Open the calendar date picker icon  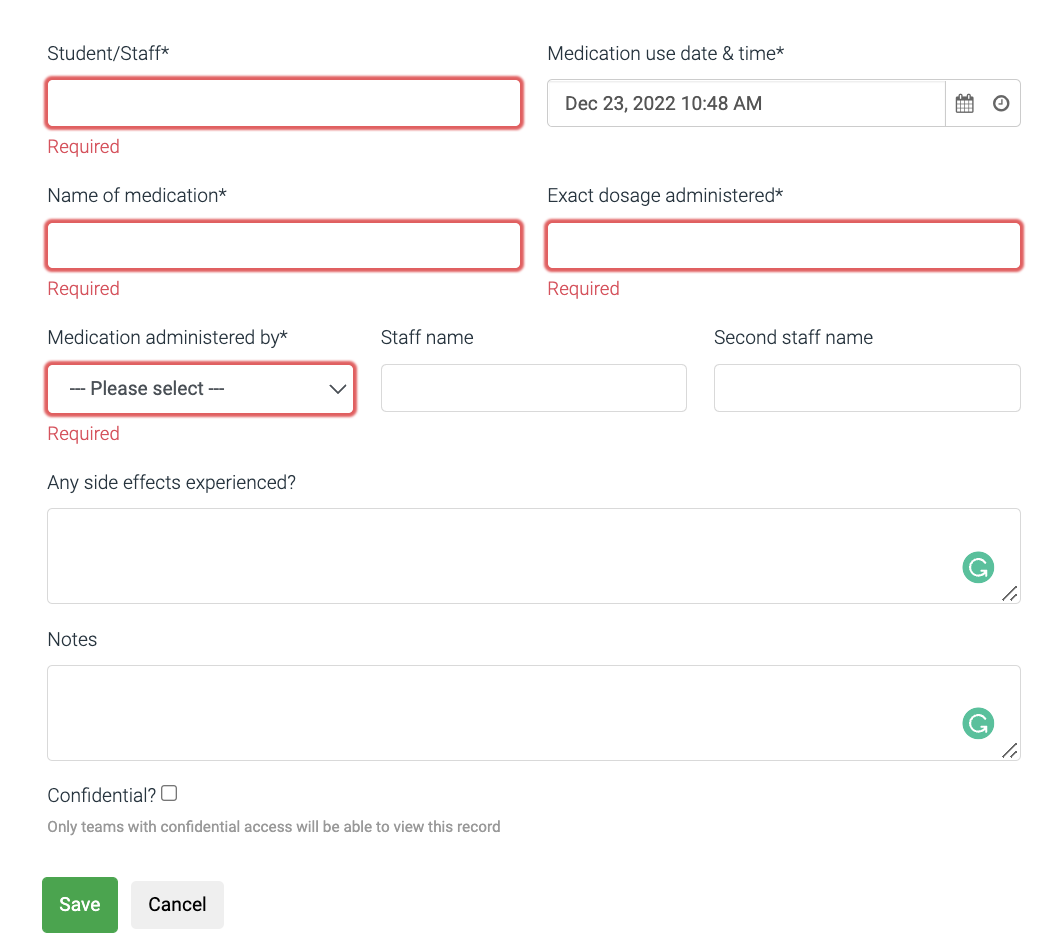(x=964, y=103)
